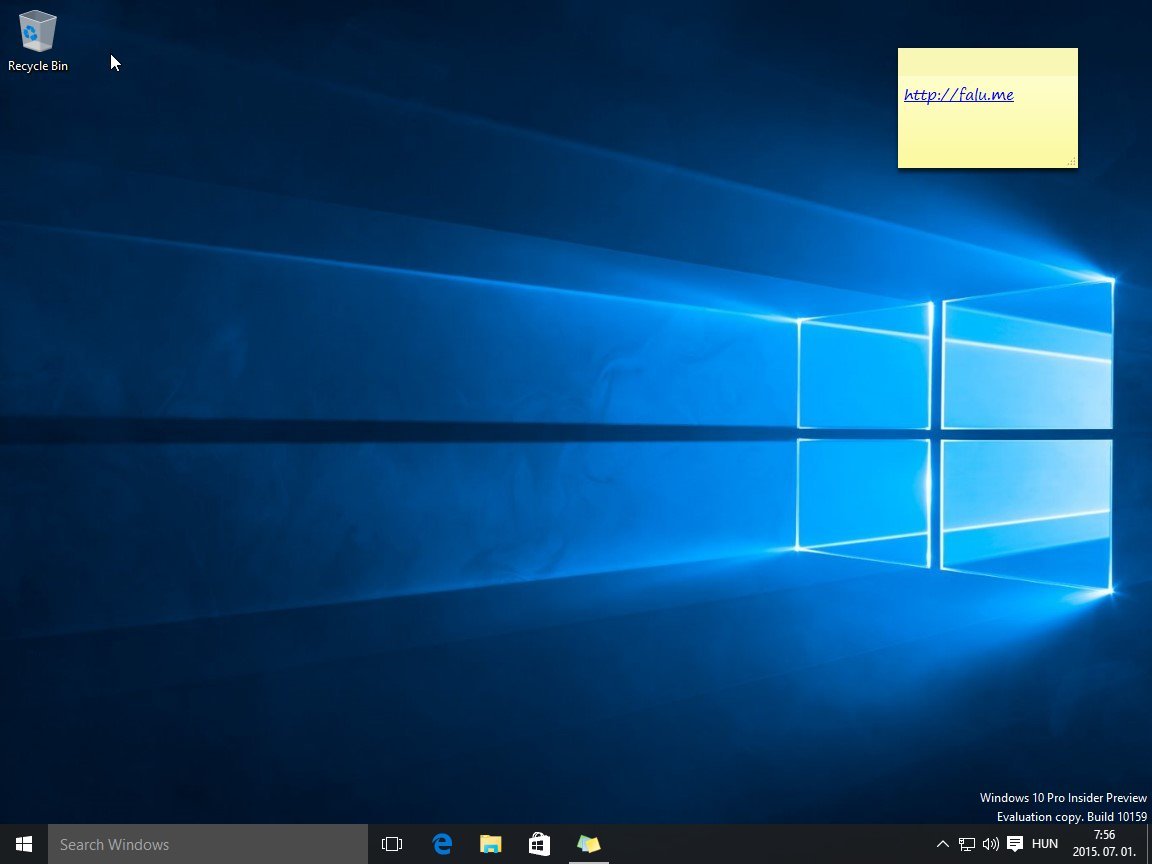Open the Start menu Windows logo
The height and width of the screenshot is (864, 1152).
click(x=24, y=844)
